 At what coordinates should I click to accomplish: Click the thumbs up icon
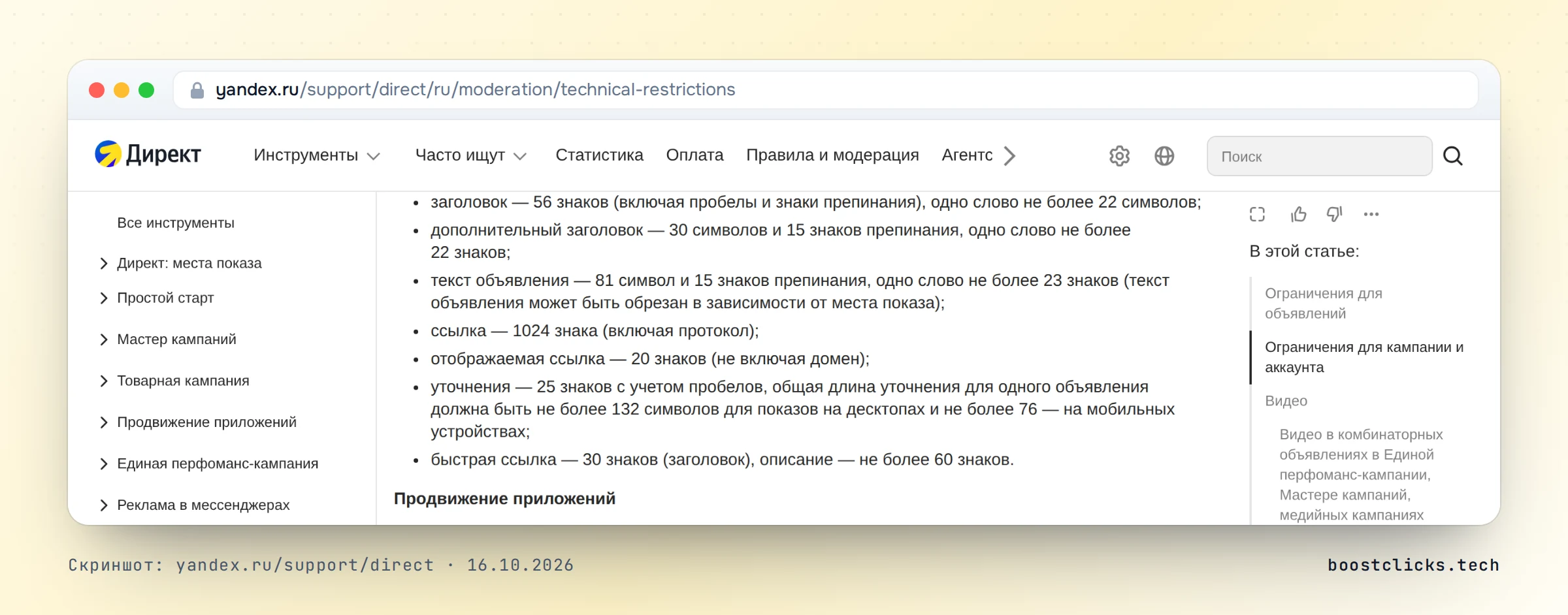pyautogui.click(x=1299, y=214)
